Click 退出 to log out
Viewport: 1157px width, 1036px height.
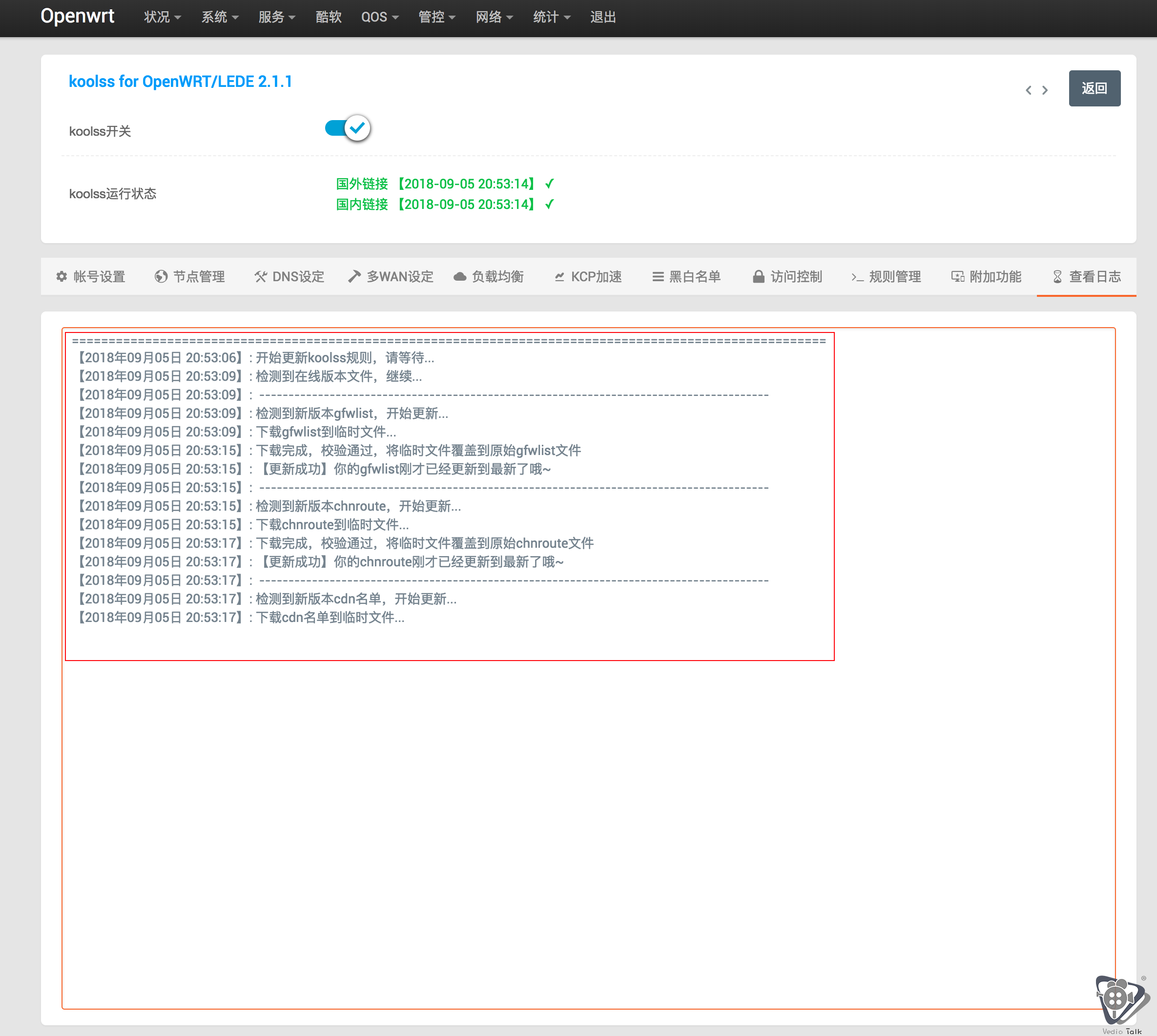(603, 17)
